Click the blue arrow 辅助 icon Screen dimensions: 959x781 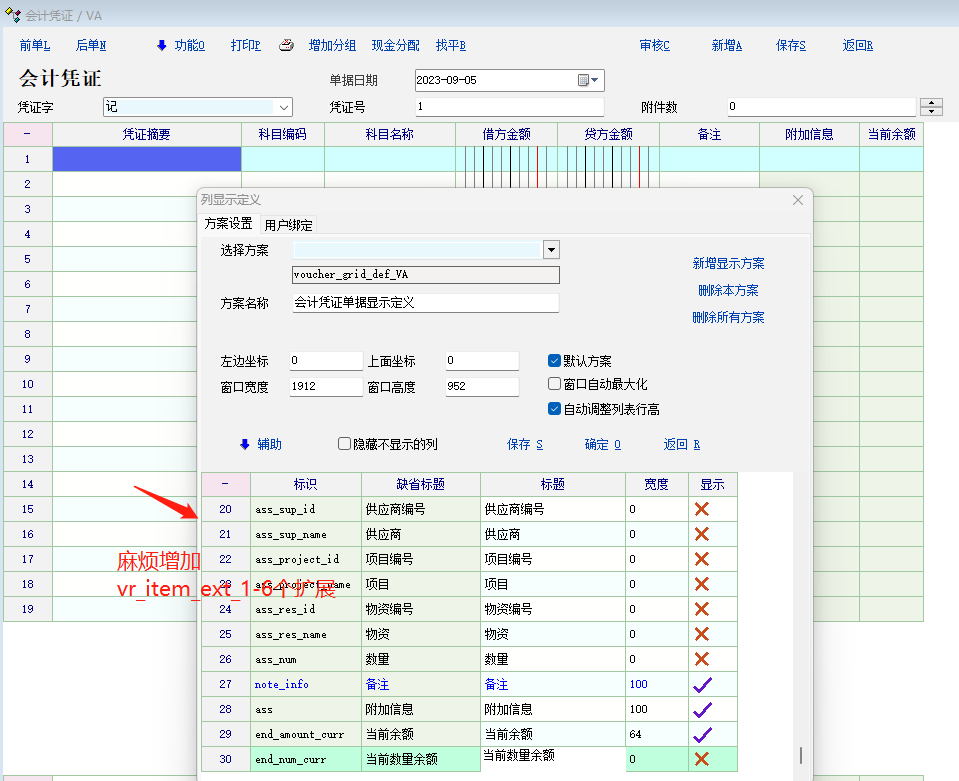244,444
